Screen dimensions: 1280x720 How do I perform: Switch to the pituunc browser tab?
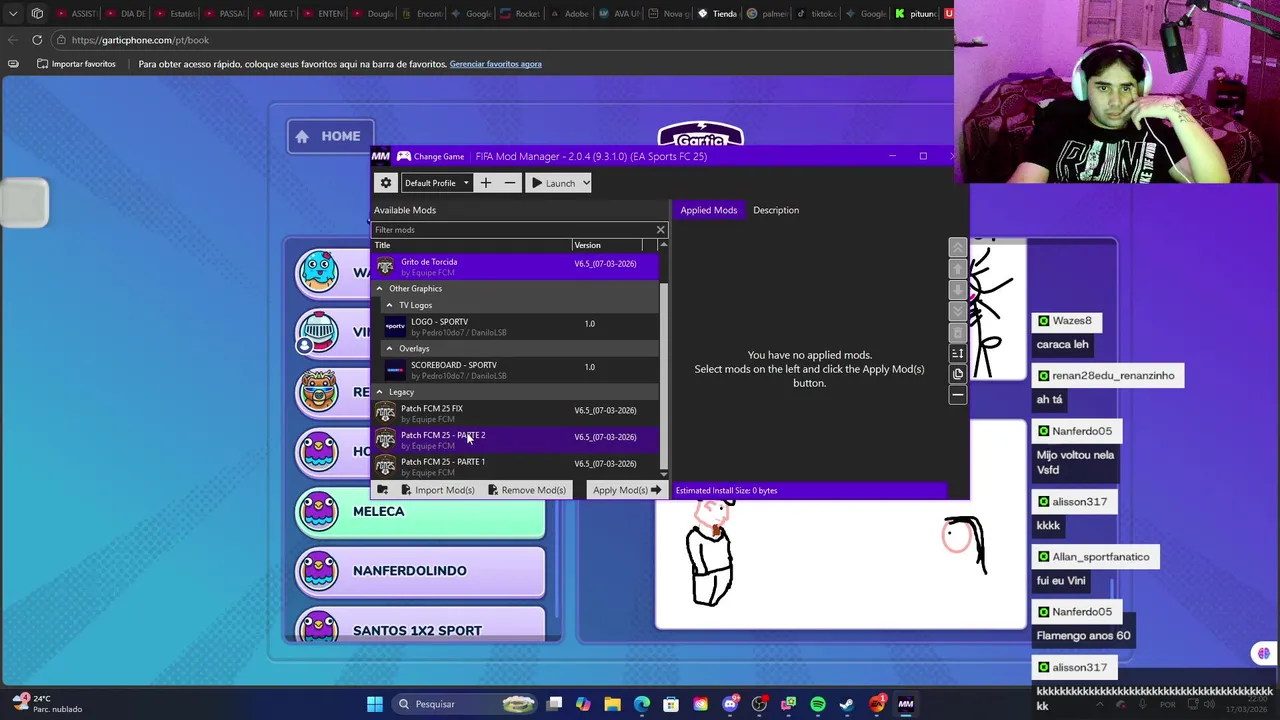[x=915, y=14]
